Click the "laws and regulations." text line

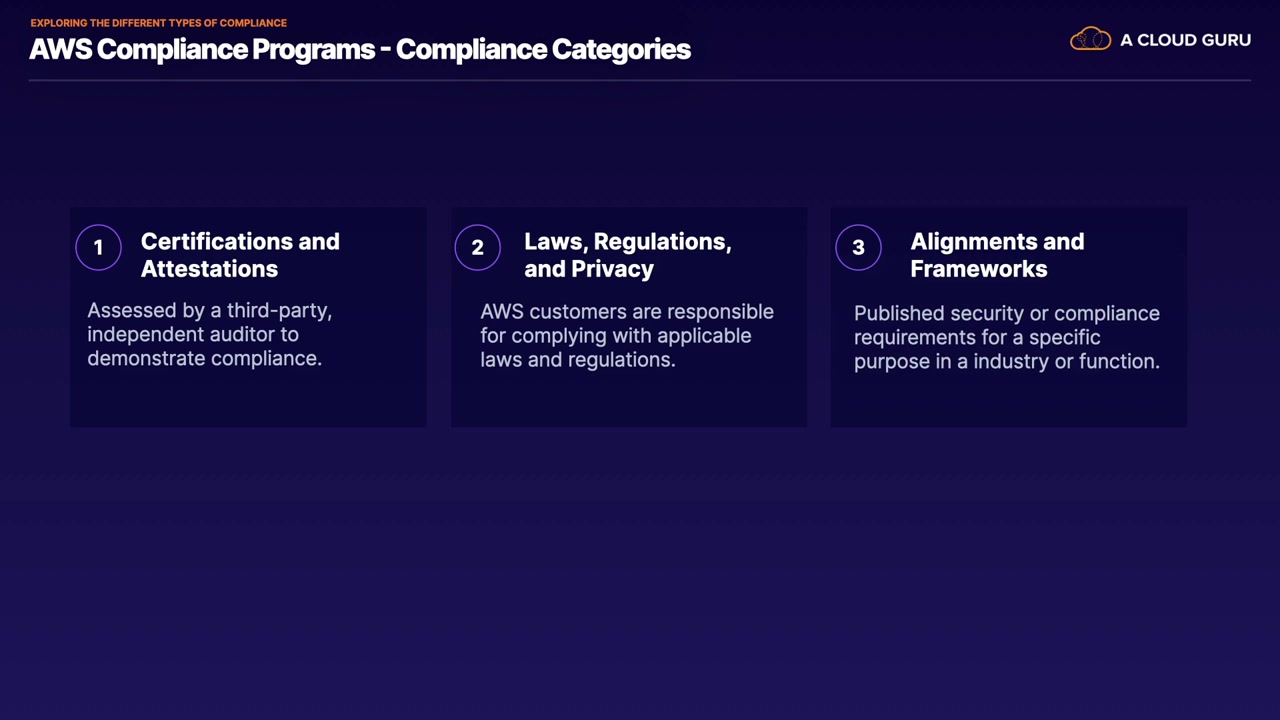578,359
